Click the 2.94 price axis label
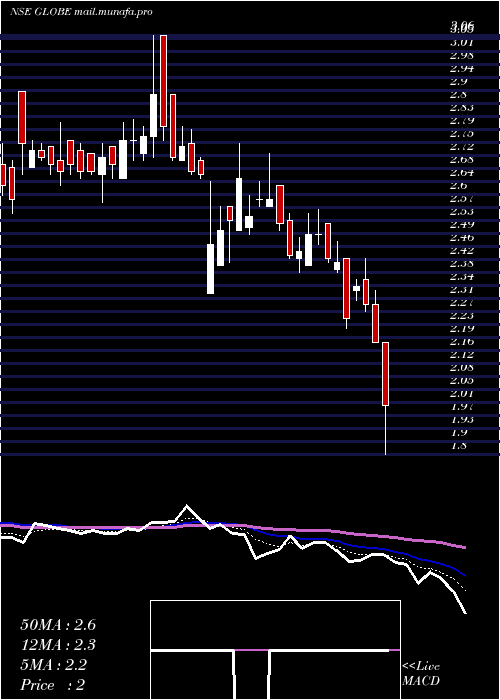Viewport: 500px width, 700px height. click(462, 68)
